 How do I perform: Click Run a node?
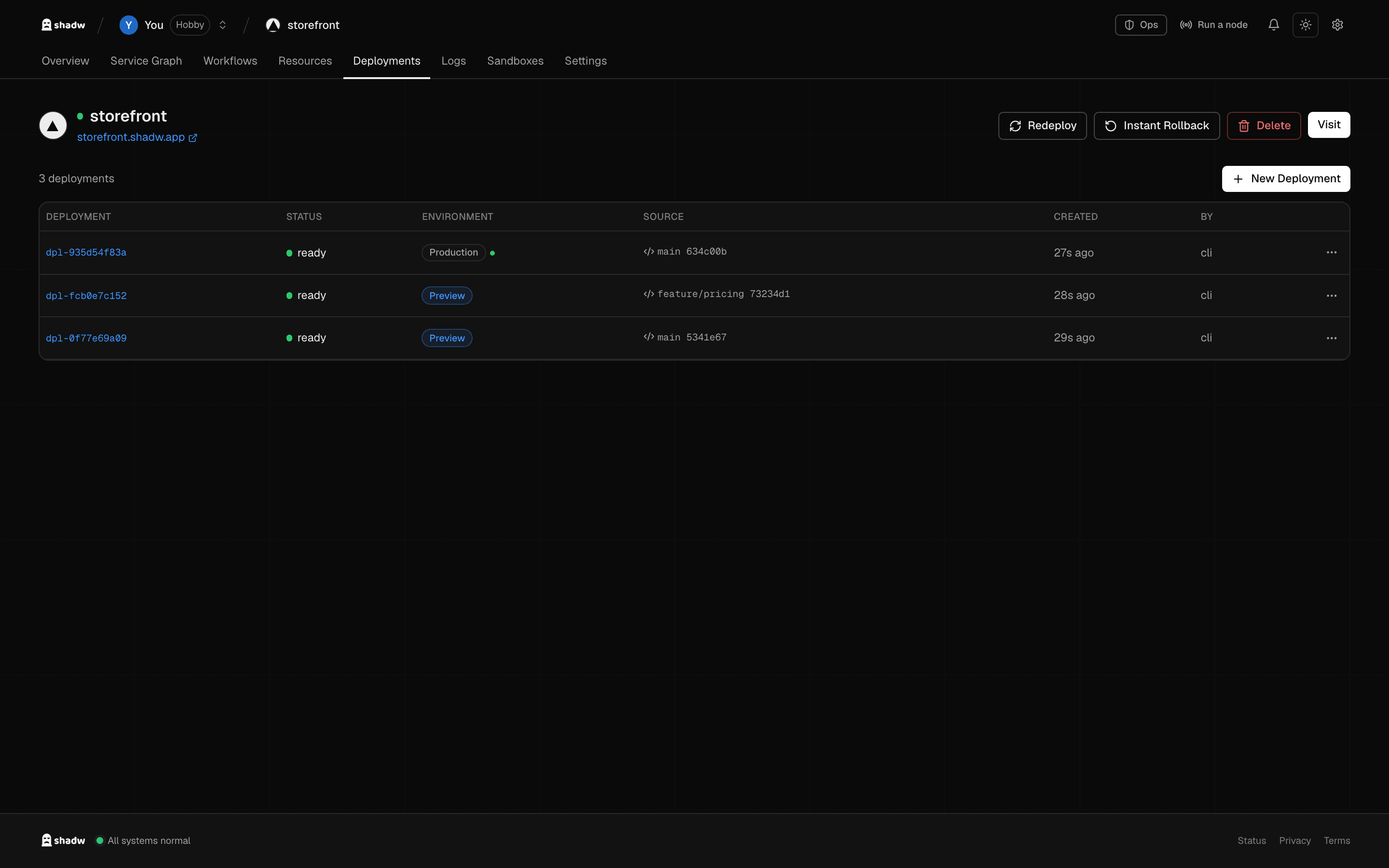tap(1214, 25)
